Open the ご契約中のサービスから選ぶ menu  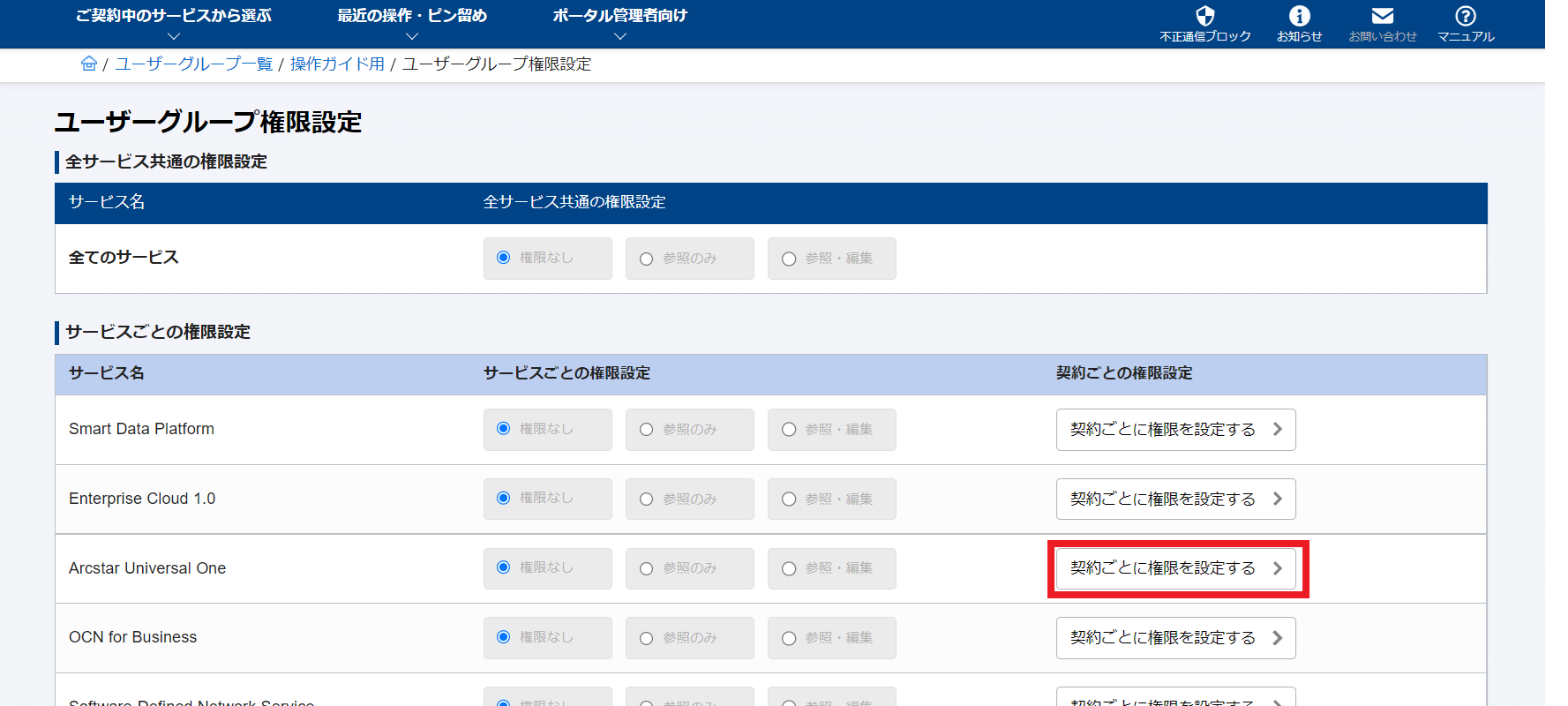coord(174,15)
